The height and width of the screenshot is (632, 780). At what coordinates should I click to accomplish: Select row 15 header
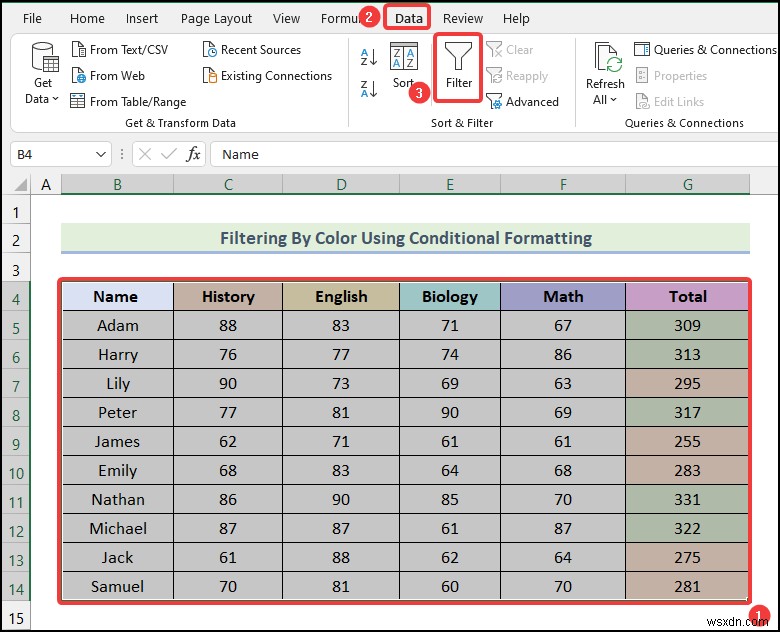pos(16,619)
